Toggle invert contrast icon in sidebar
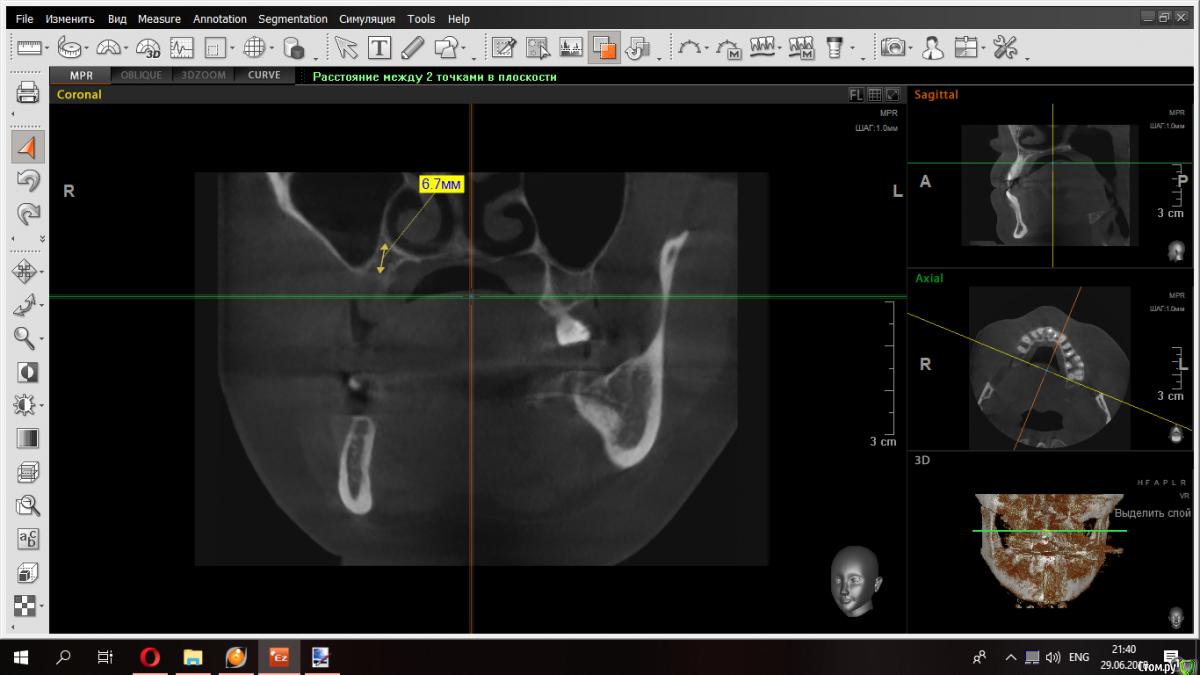Image resolution: width=1200 pixels, height=675 pixels. [x=27, y=372]
